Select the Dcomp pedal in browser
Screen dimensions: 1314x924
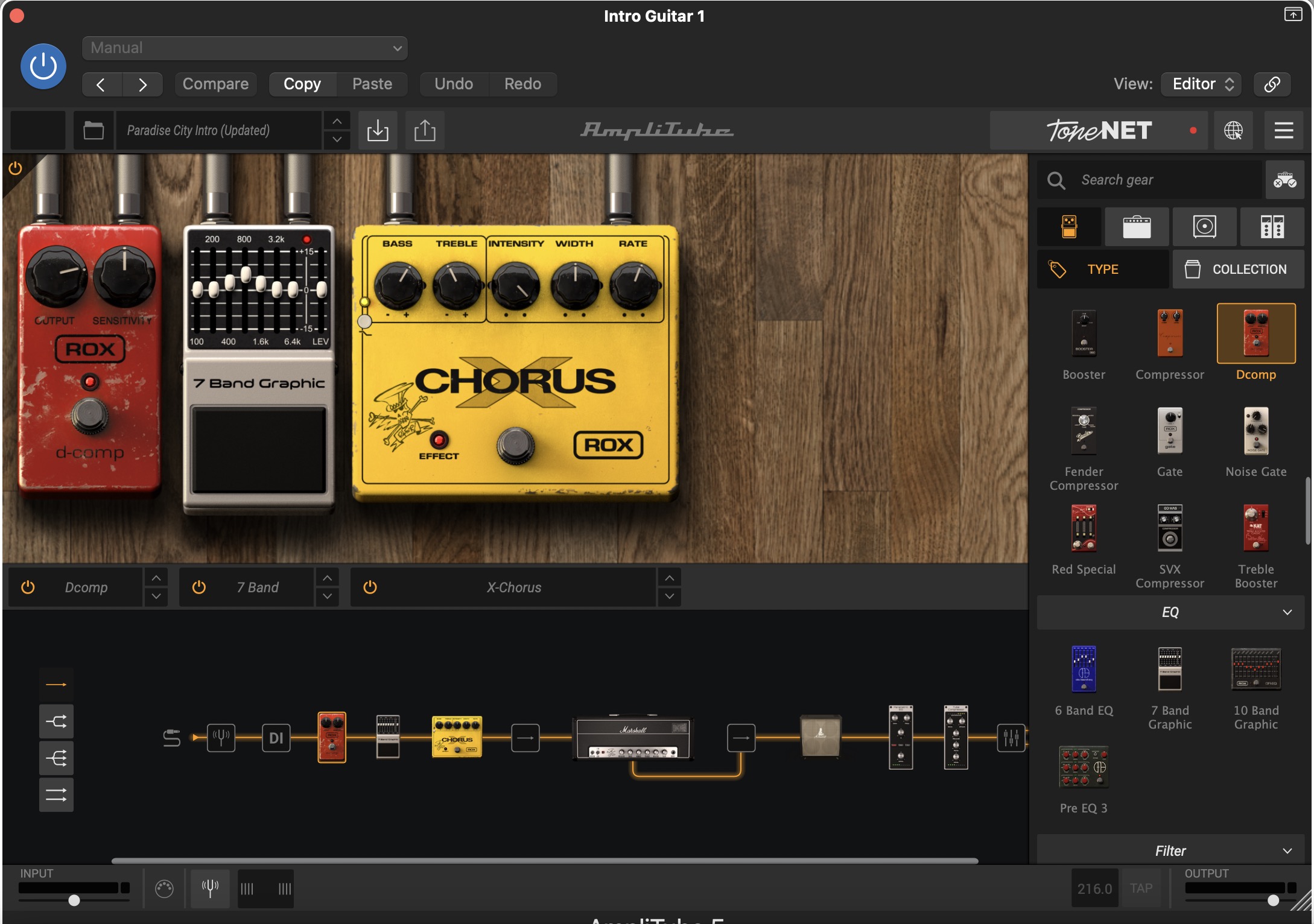click(1256, 333)
